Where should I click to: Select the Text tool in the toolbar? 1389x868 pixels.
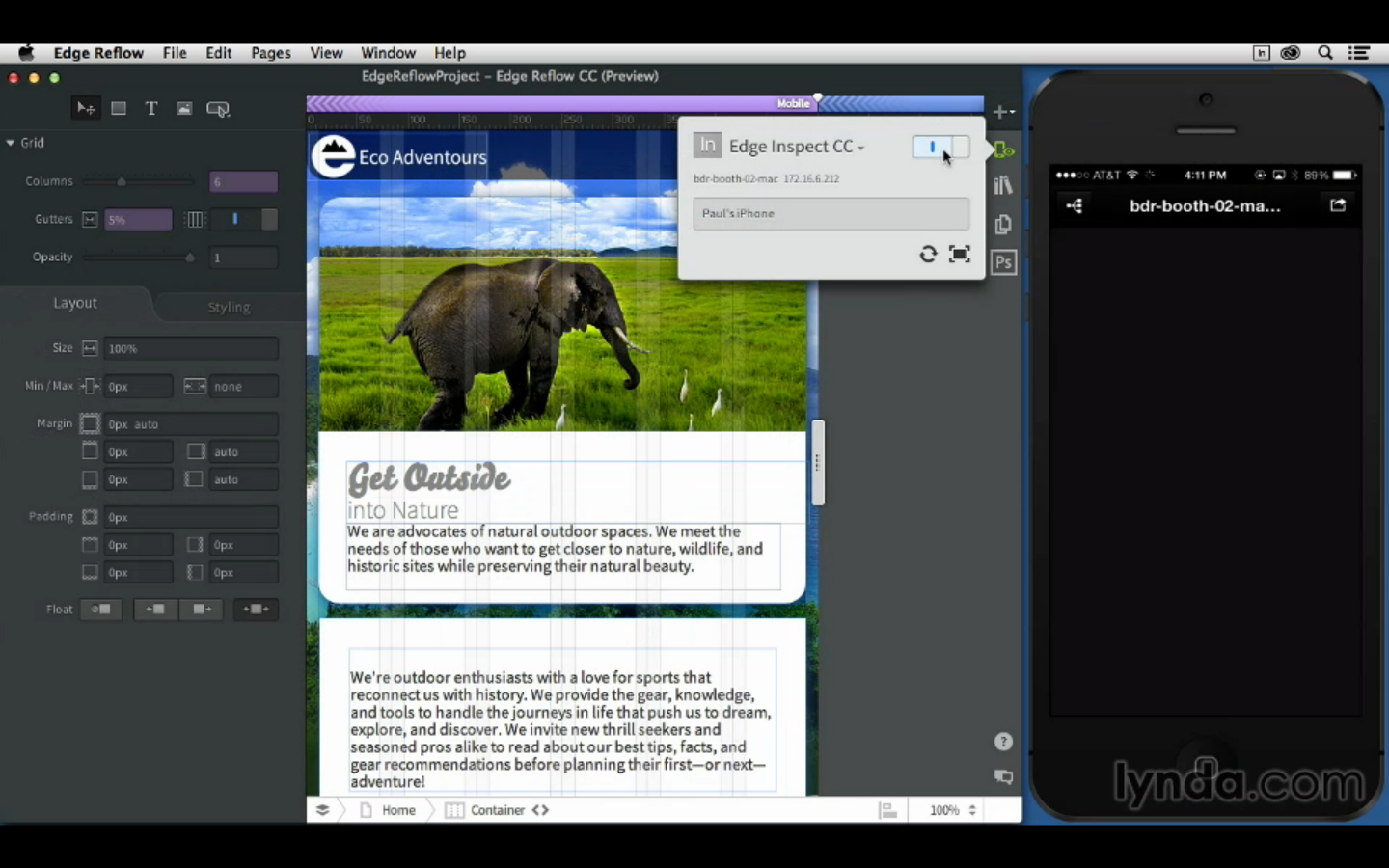[x=151, y=109]
